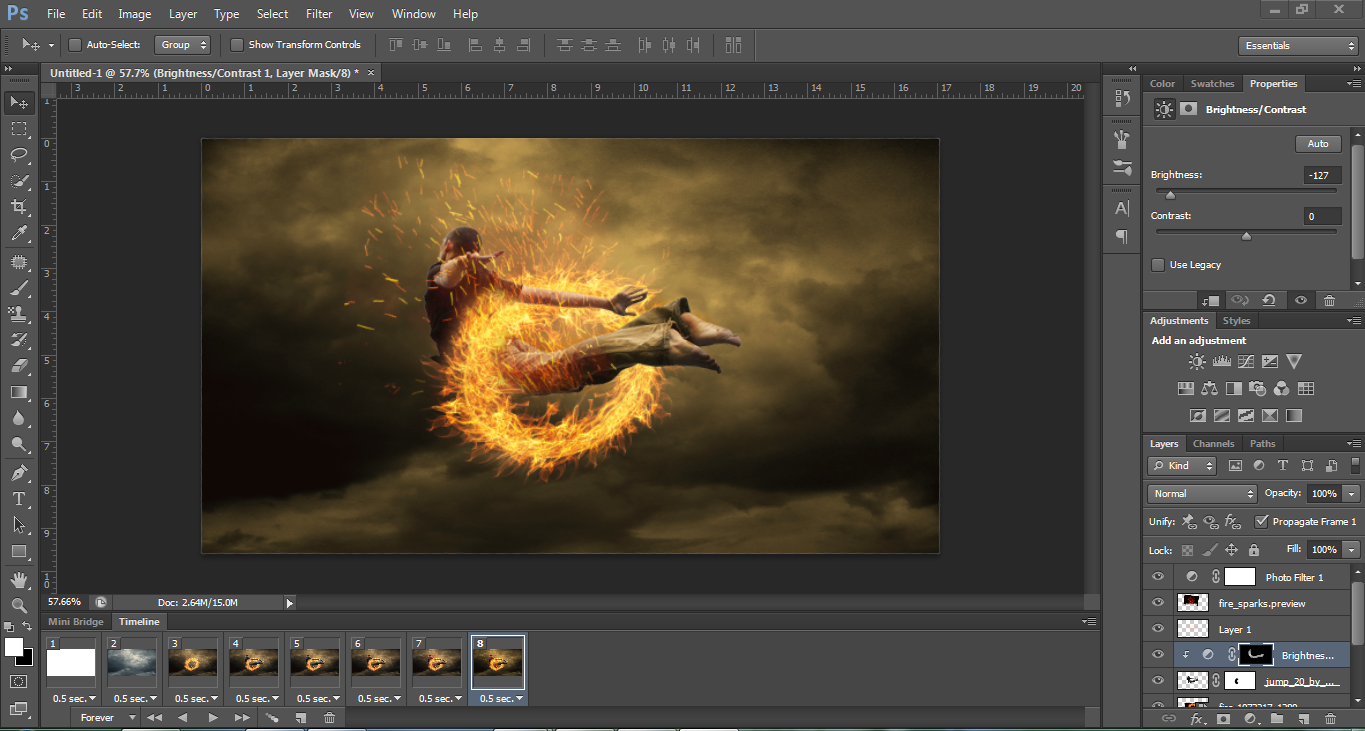
Task: Switch to the Channels tab
Action: tap(1213, 444)
